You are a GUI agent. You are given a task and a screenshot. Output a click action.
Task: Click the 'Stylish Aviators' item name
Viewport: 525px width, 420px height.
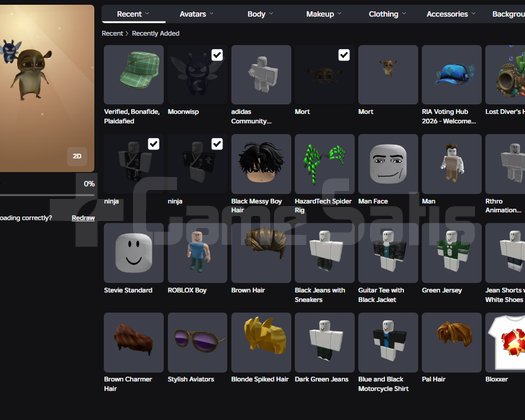pyautogui.click(x=191, y=379)
